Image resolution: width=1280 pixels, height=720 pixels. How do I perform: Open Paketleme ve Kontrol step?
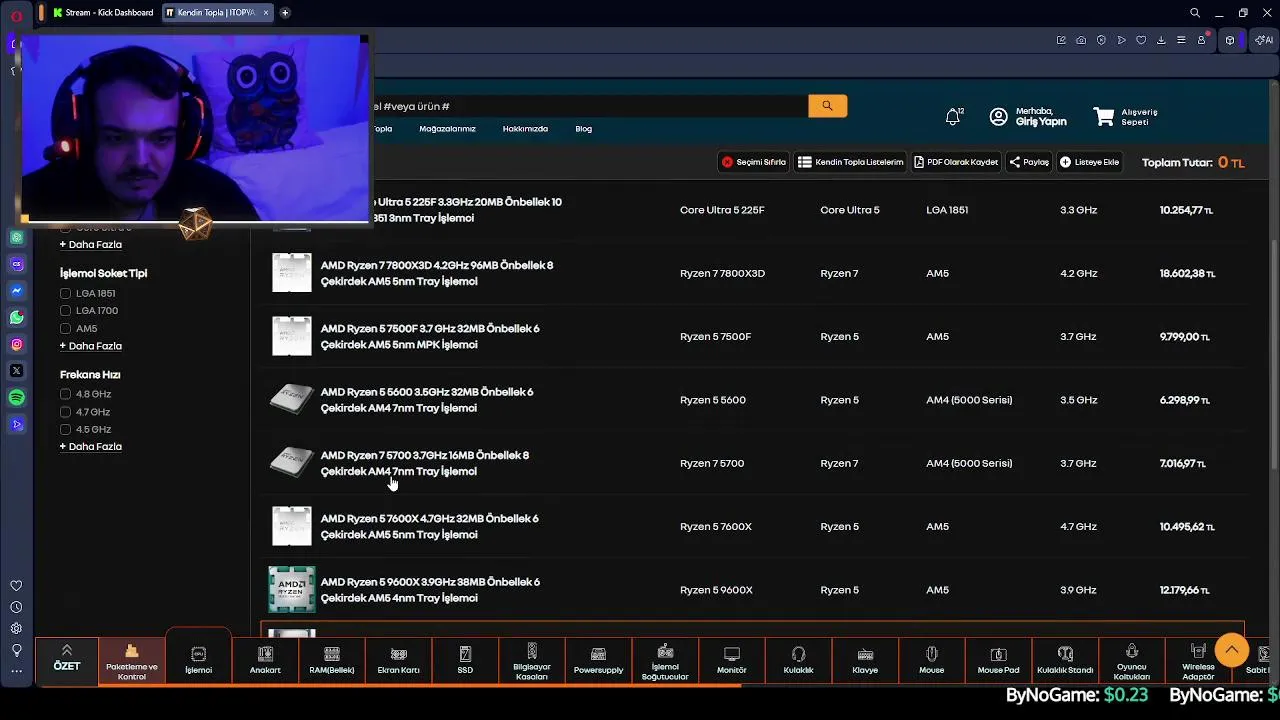click(x=131, y=661)
